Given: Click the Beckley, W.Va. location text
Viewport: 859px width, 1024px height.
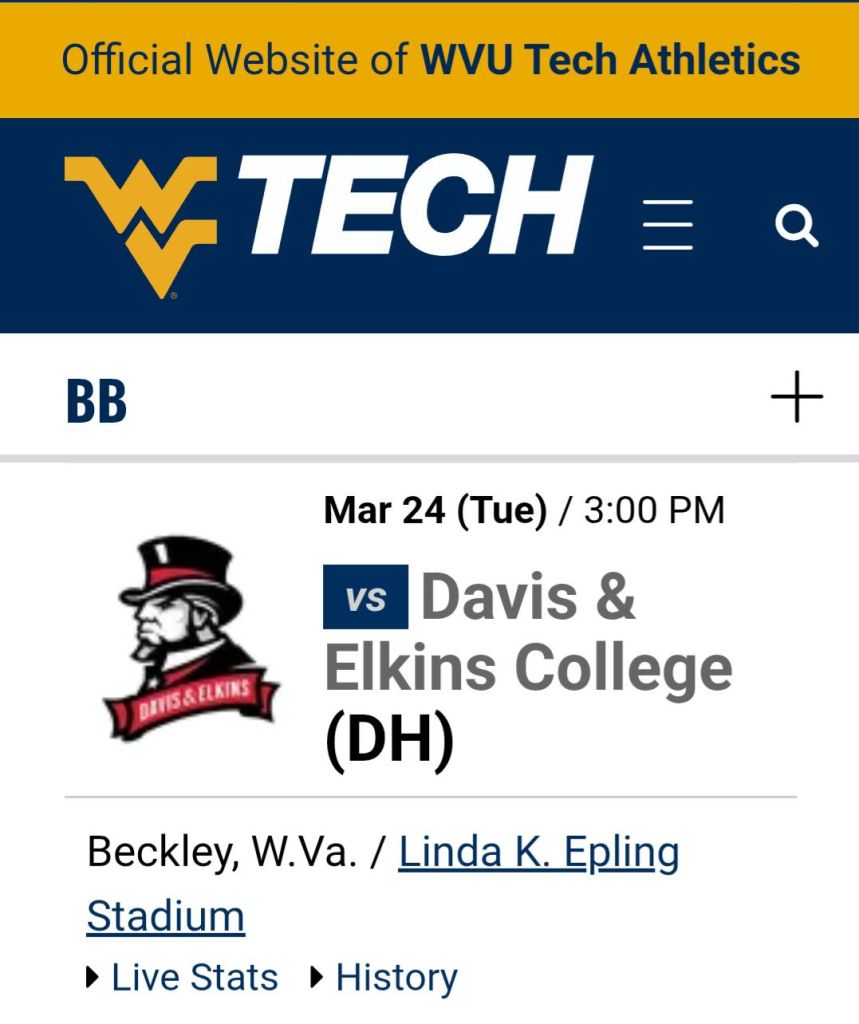Looking at the screenshot, I should 221,853.
